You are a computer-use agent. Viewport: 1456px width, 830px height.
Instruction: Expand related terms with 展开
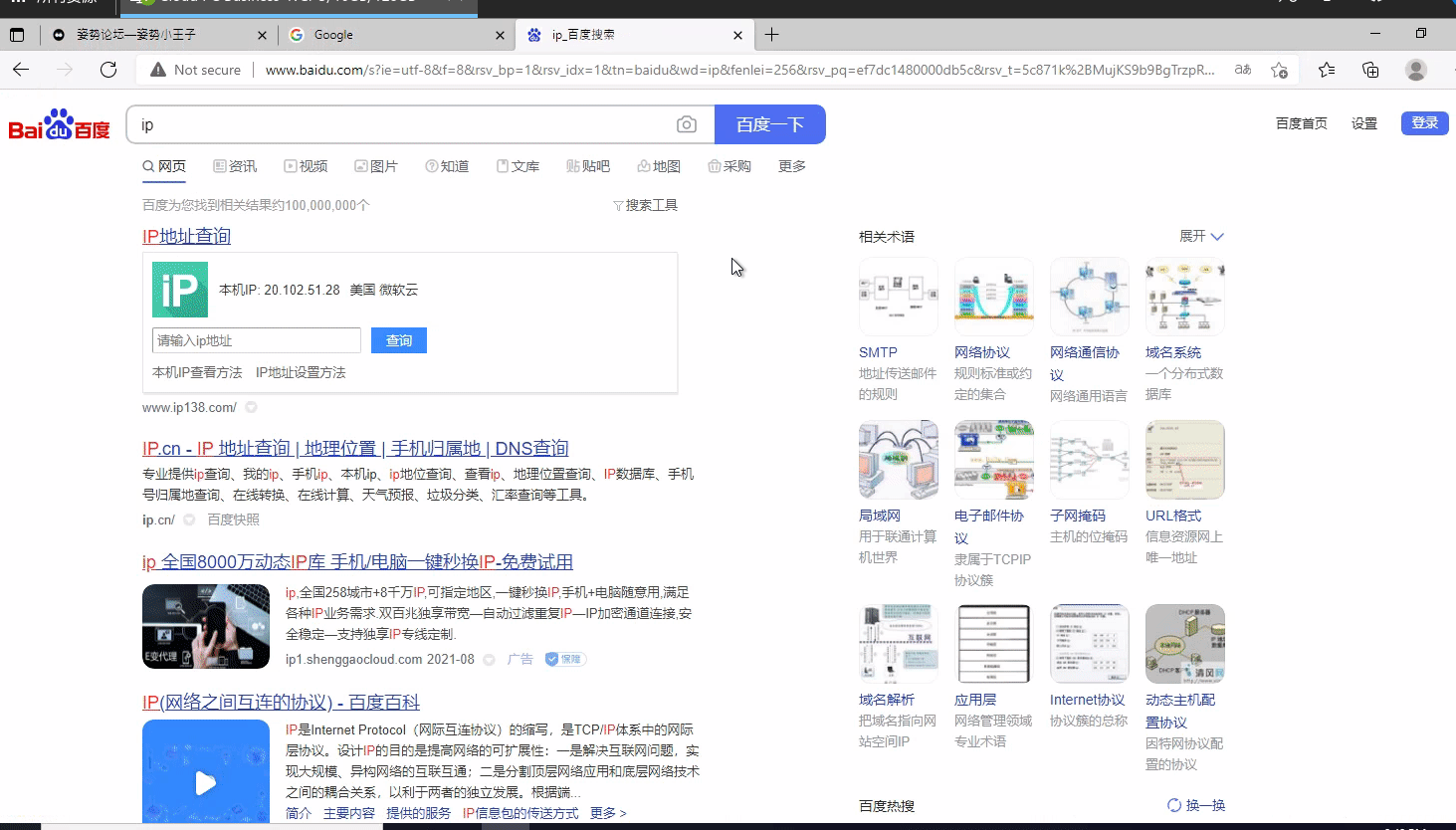point(1201,236)
